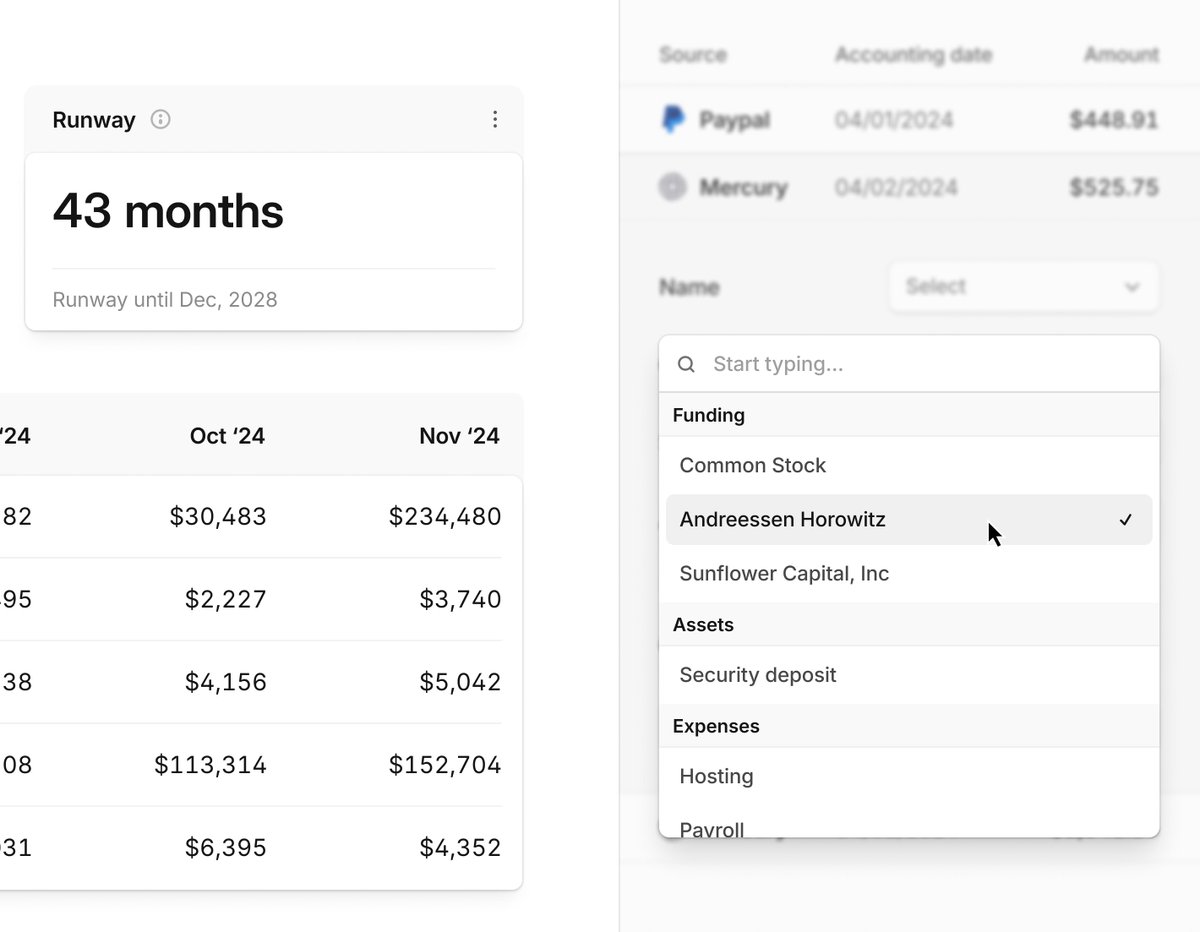The image size is (1200, 932).
Task: Click the $30,483 cell
Action: (218, 517)
